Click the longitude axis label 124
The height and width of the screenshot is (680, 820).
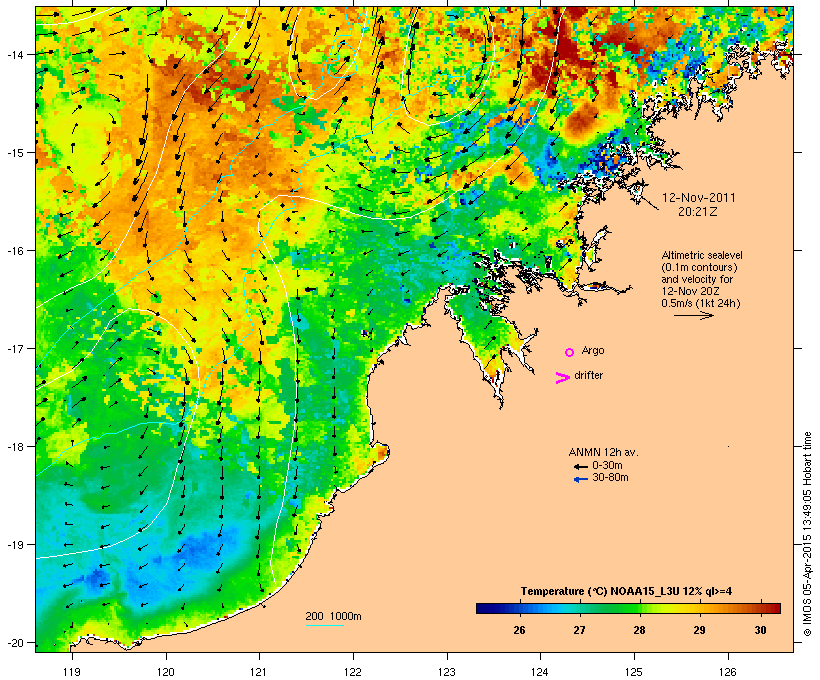[x=540, y=672]
